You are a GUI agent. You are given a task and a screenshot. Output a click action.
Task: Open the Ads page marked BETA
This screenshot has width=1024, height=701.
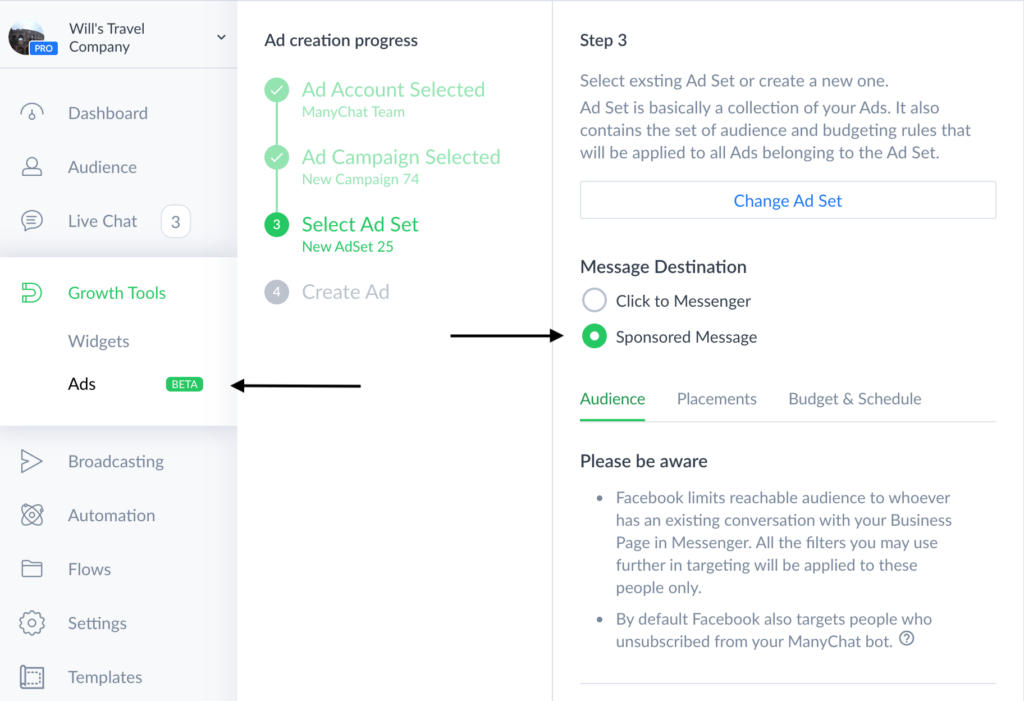pyautogui.click(x=81, y=384)
